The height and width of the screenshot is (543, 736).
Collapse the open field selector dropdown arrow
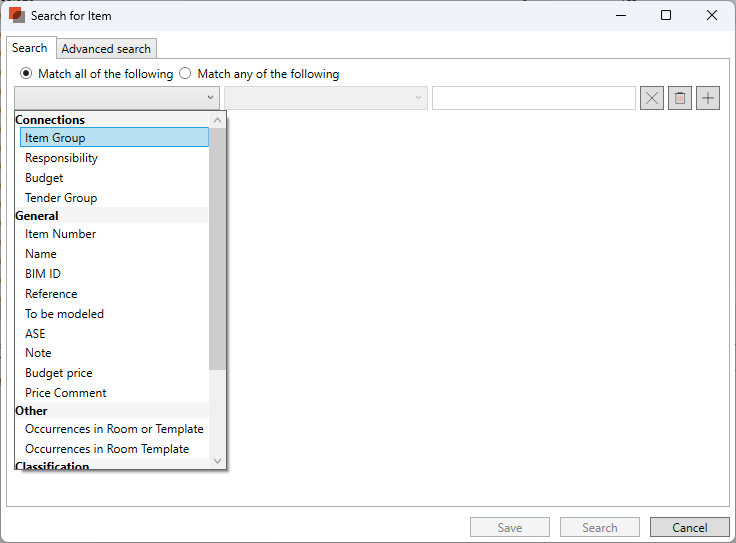click(211, 98)
